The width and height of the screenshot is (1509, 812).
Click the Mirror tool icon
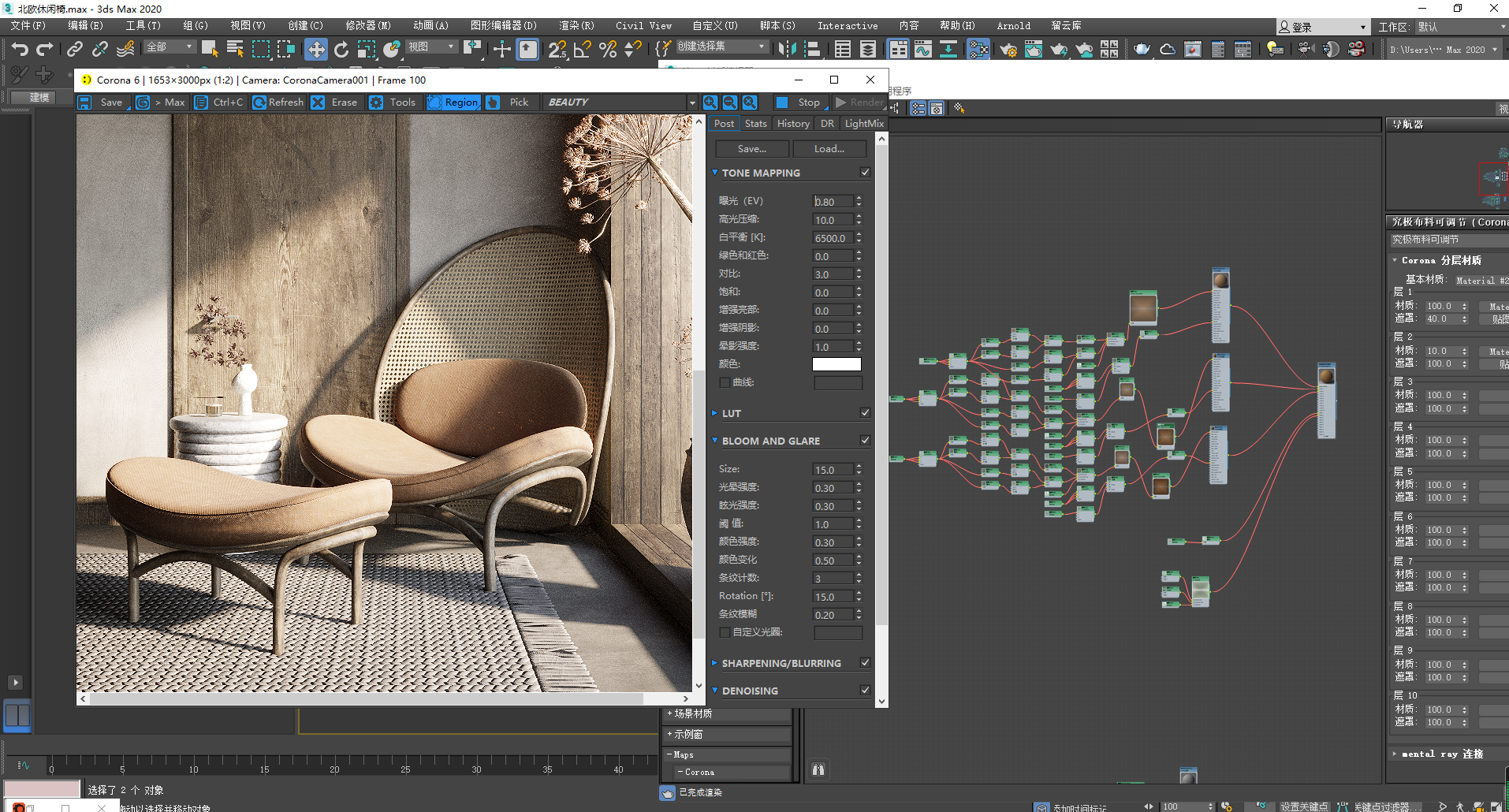(786, 50)
